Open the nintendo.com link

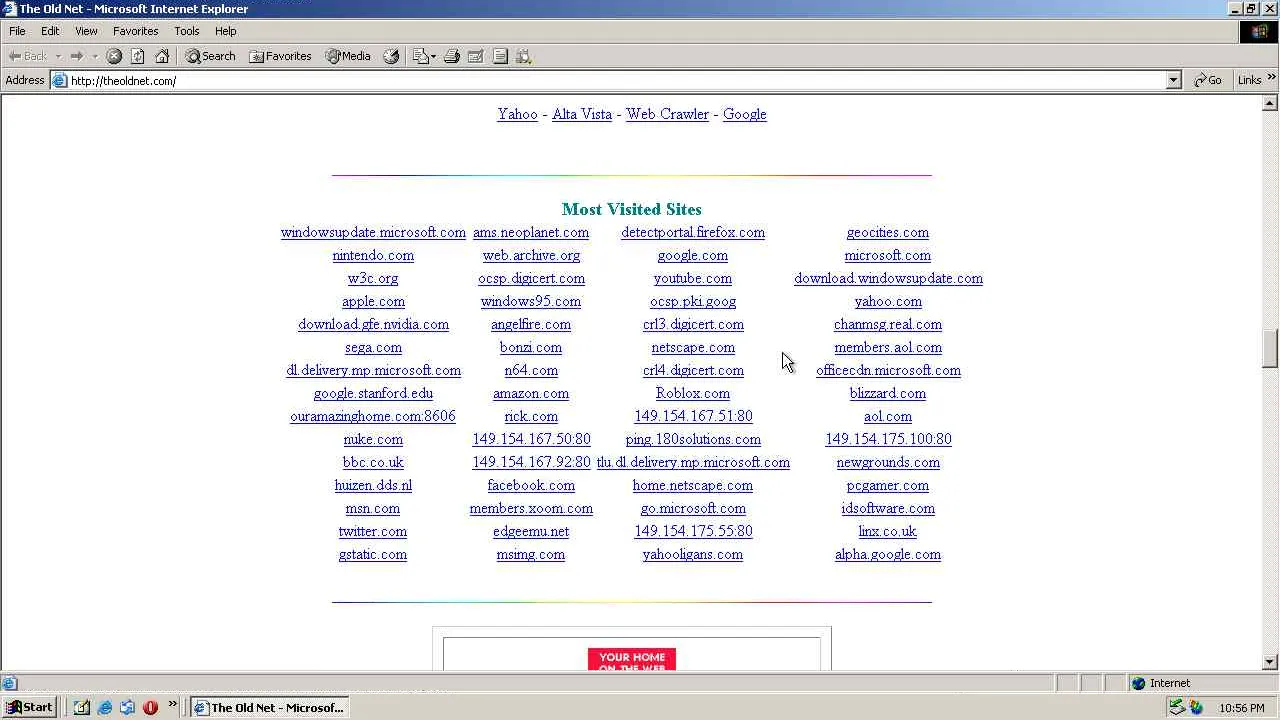(x=373, y=255)
